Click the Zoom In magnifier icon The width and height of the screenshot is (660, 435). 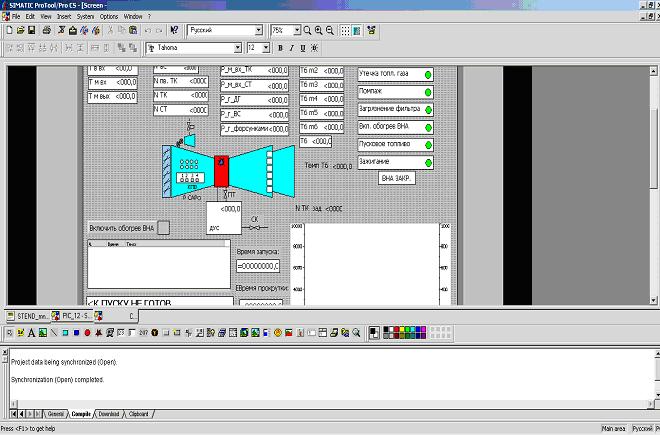pos(319,31)
